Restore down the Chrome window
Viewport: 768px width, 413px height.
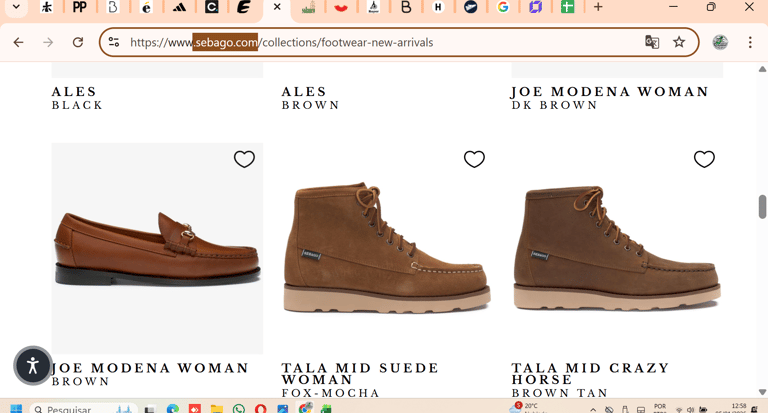point(711,7)
